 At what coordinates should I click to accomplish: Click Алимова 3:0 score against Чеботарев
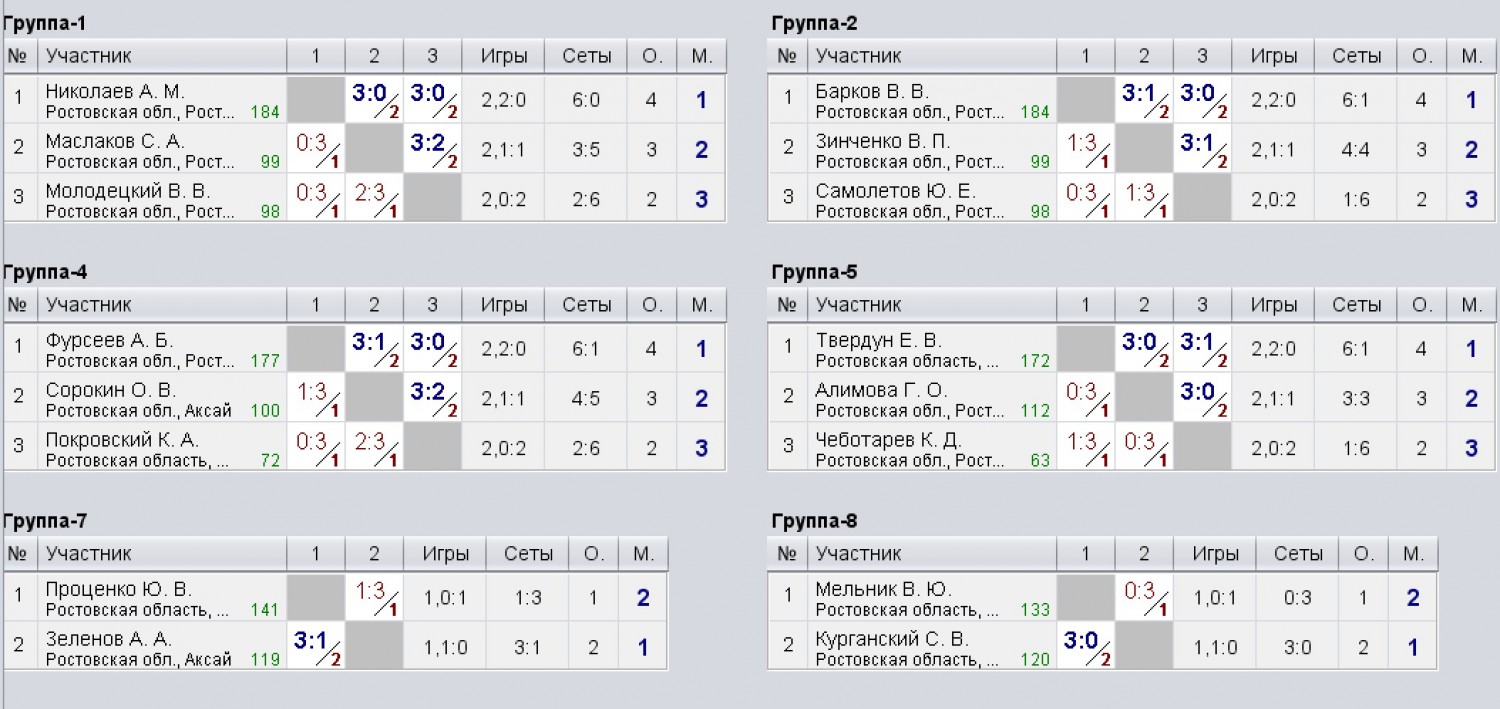pyautogui.click(x=1202, y=398)
